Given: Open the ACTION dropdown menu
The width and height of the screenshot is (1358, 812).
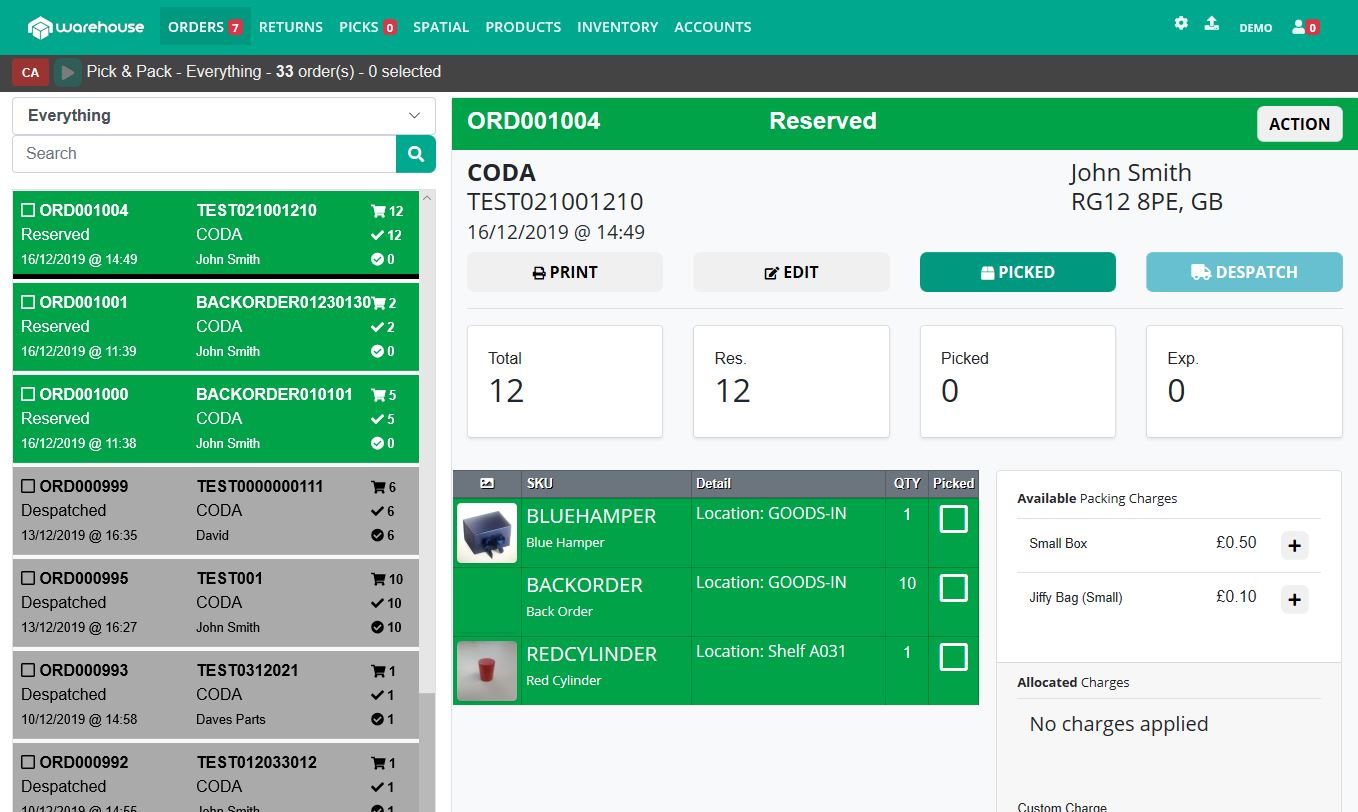Looking at the screenshot, I should click(x=1299, y=124).
